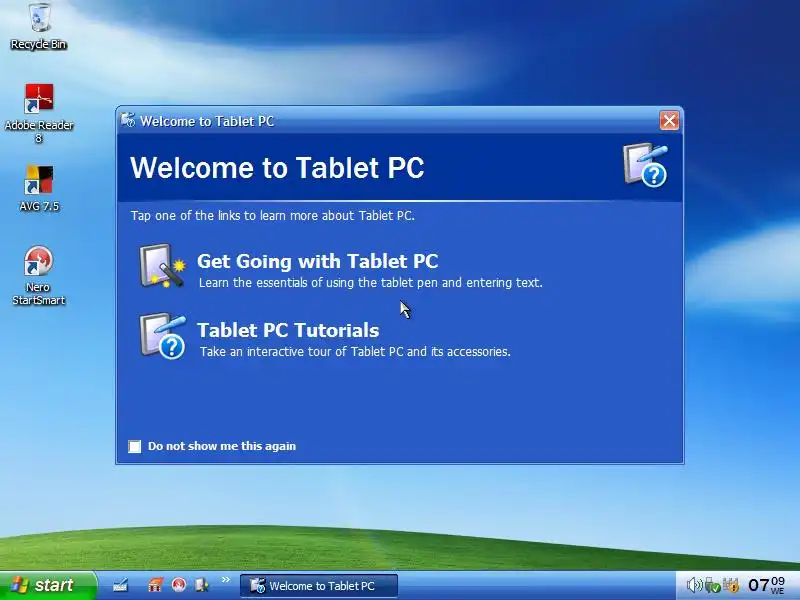Screen dimensions: 800x600
Task: Enable the Do not show me this again checkbox
Action: (135, 446)
